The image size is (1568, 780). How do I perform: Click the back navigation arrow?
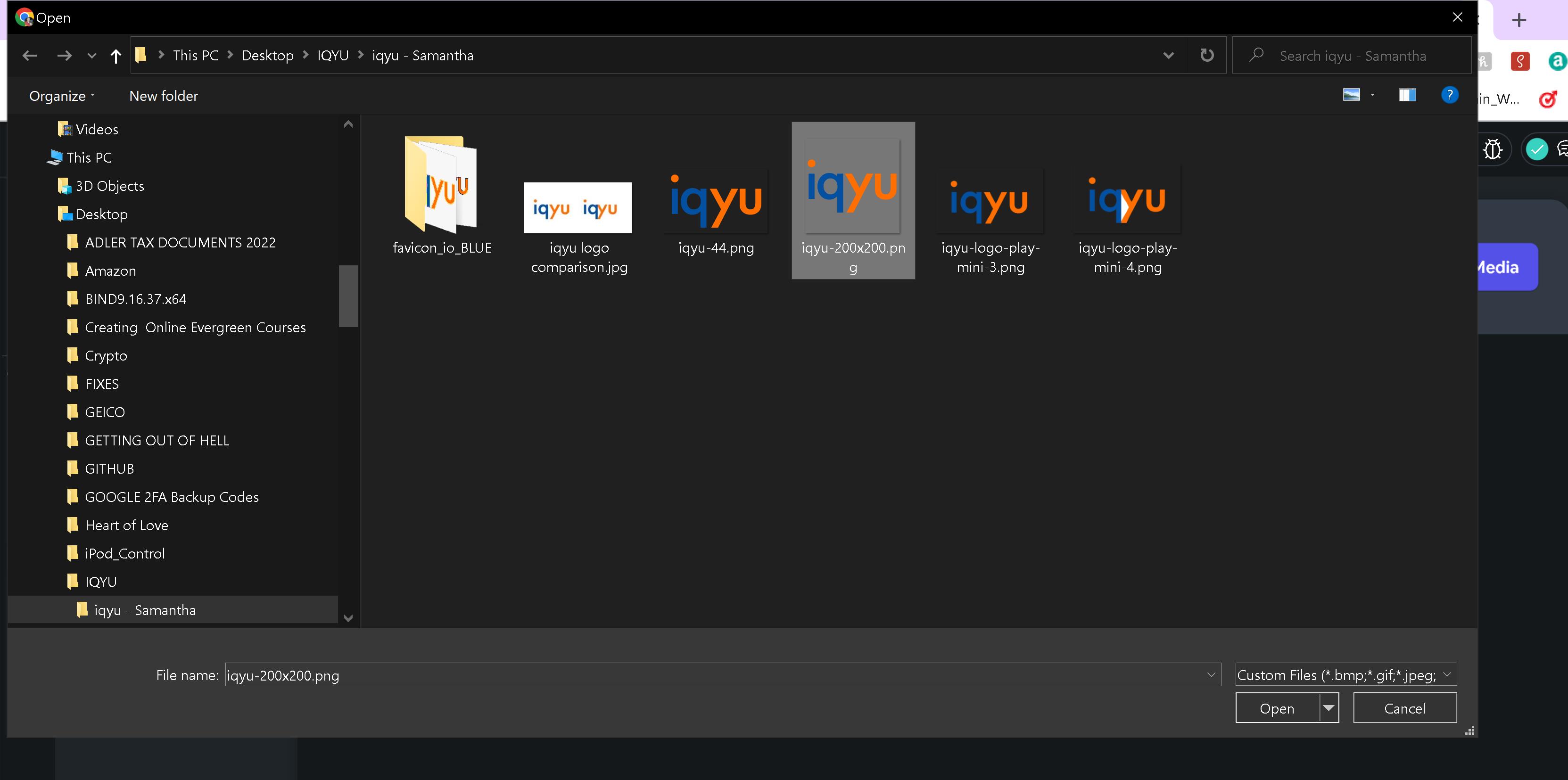(29, 55)
